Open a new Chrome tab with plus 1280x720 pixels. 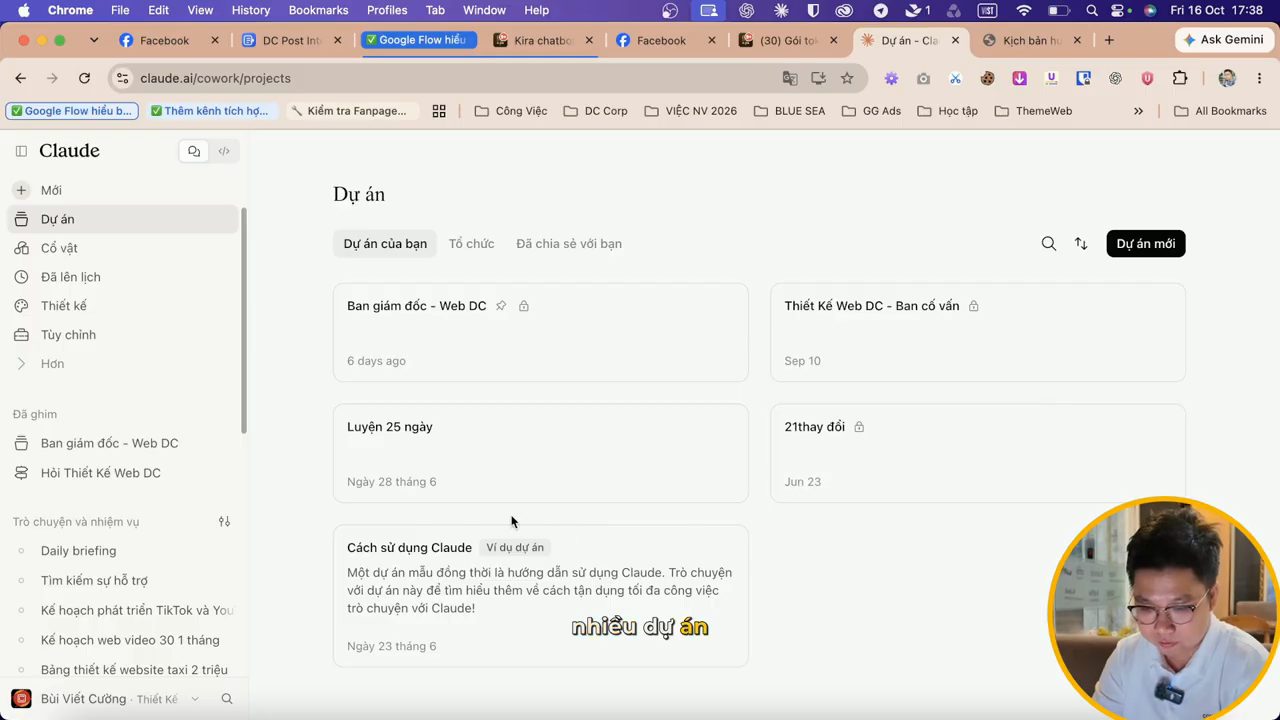(1109, 40)
